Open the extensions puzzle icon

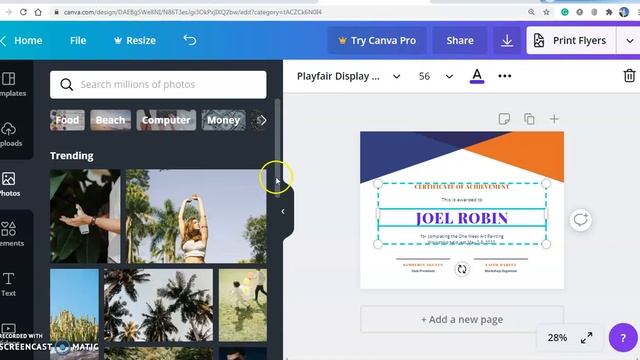(609, 12)
